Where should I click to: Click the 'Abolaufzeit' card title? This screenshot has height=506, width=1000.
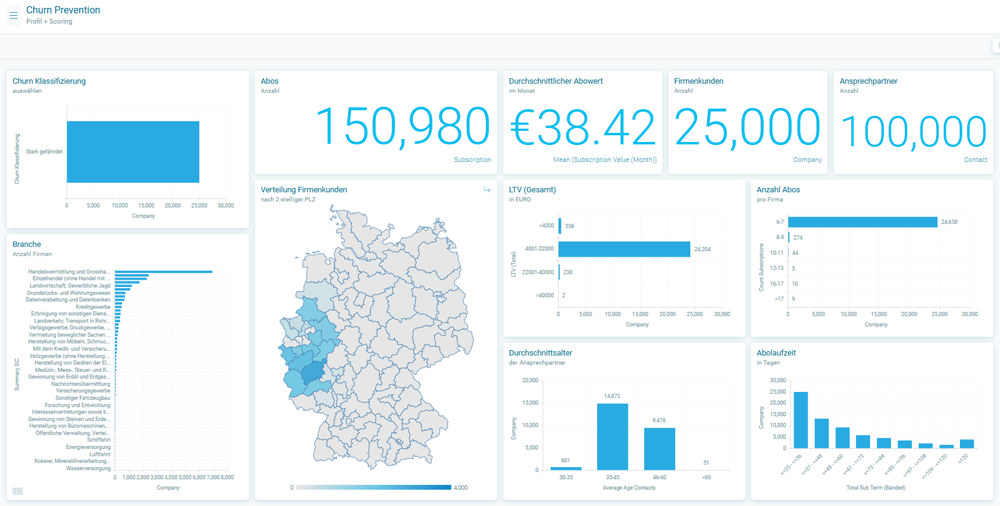click(776, 352)
